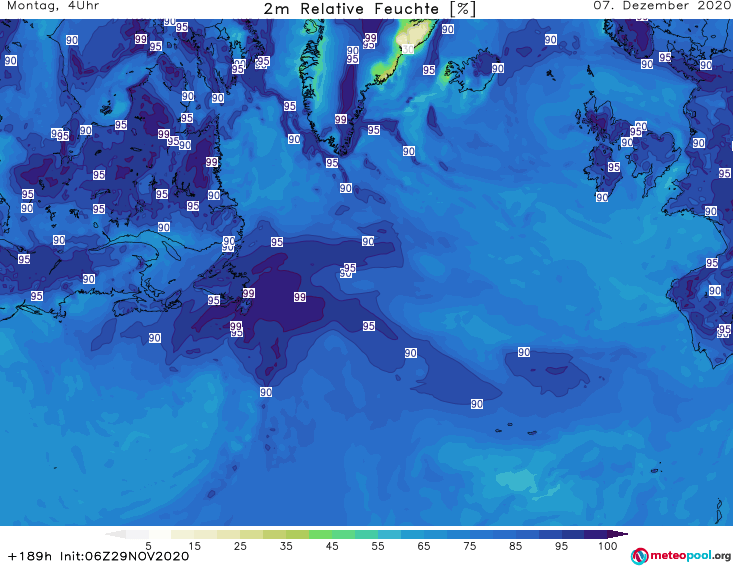
Task: Pick the colour bar segment between 25 and 35
Action: coord(263,534)
